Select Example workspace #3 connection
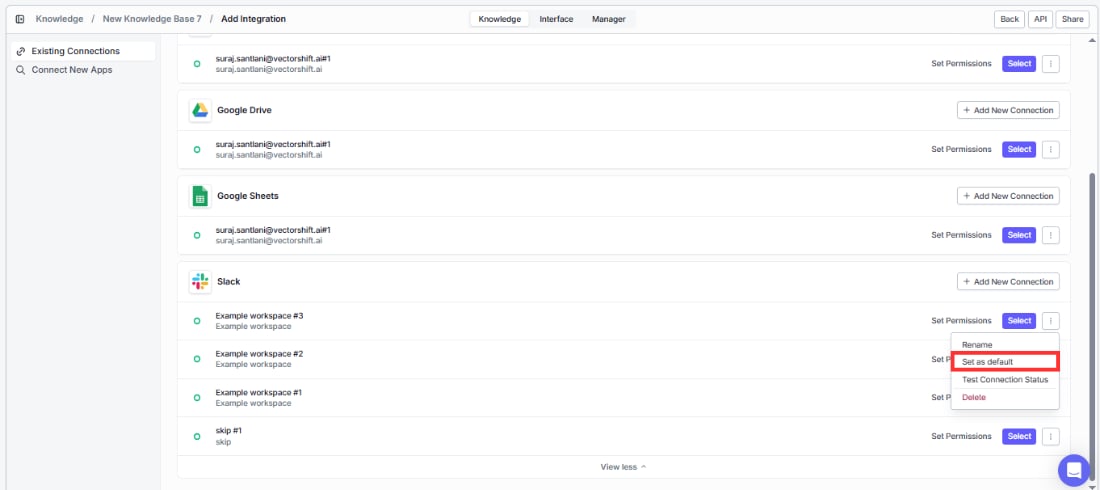 1019,321
